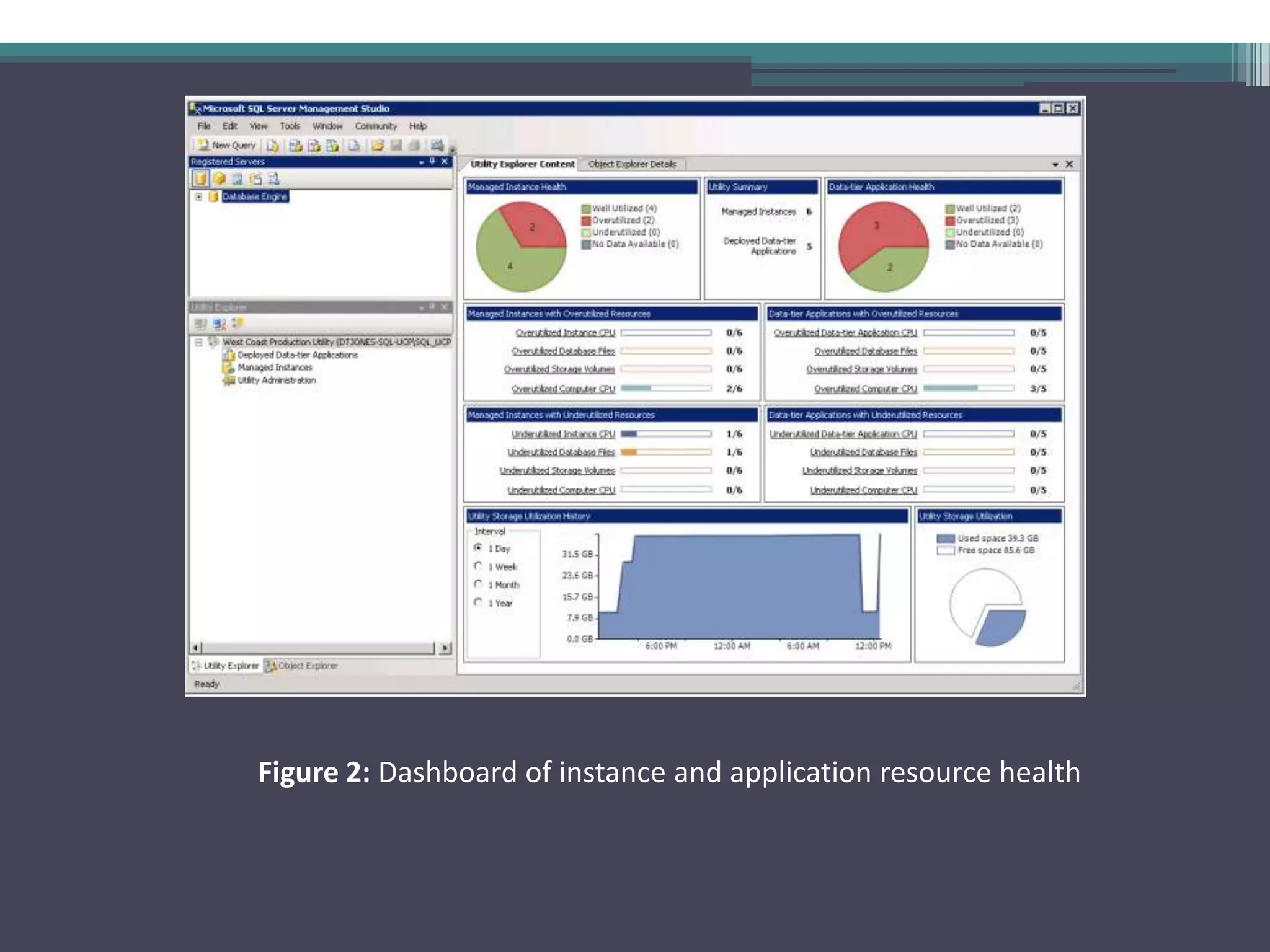The image size is (1270, 952).
Task: Open the Window menu
Action: [x=327, y=126]
